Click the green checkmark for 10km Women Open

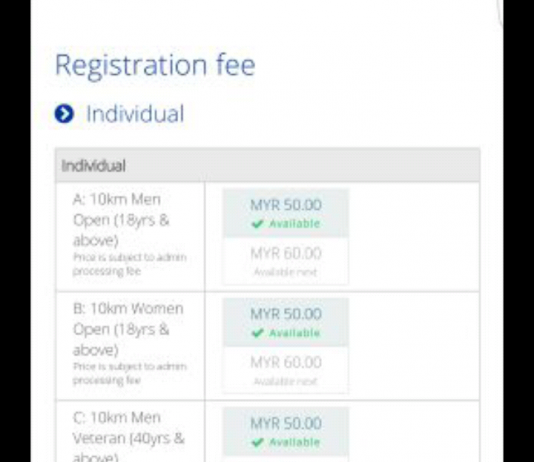coord(257,333)
